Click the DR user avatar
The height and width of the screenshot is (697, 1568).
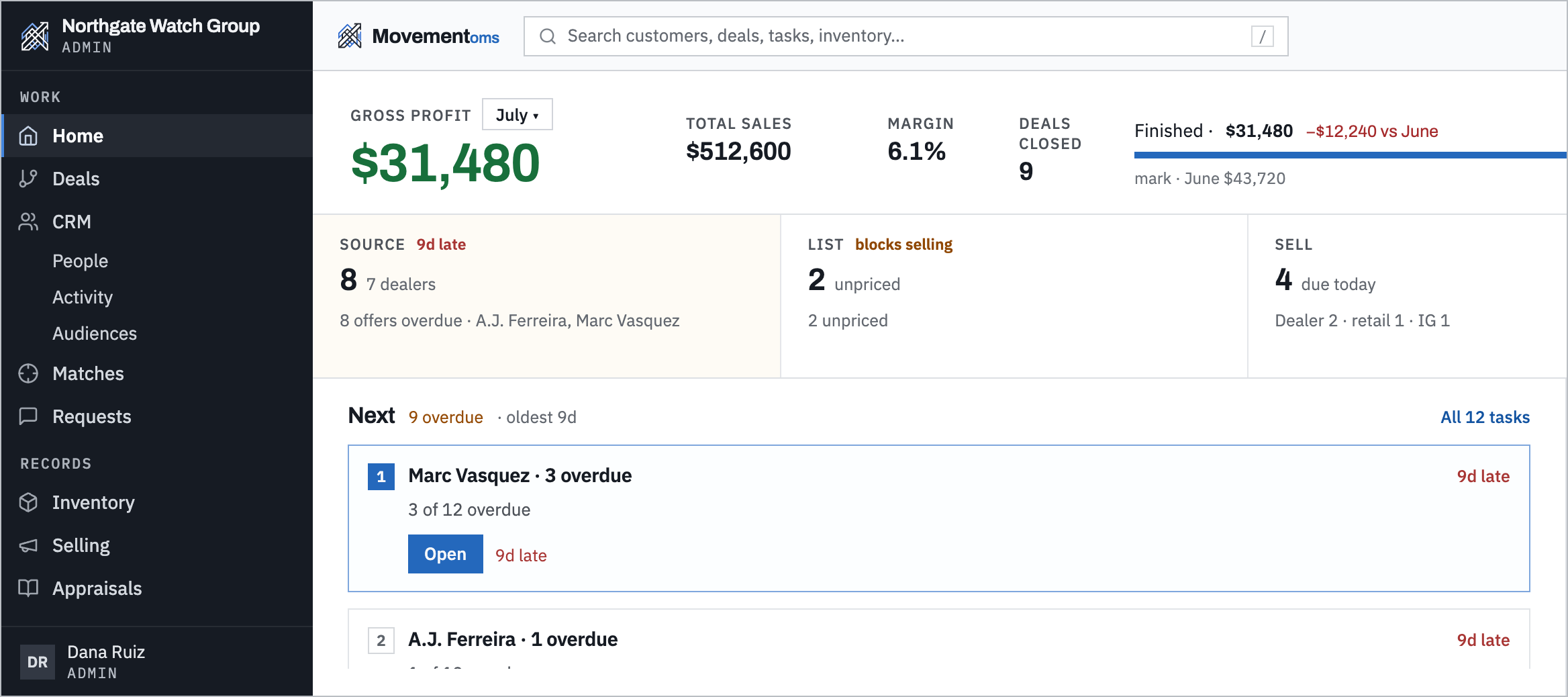[38, 662]
